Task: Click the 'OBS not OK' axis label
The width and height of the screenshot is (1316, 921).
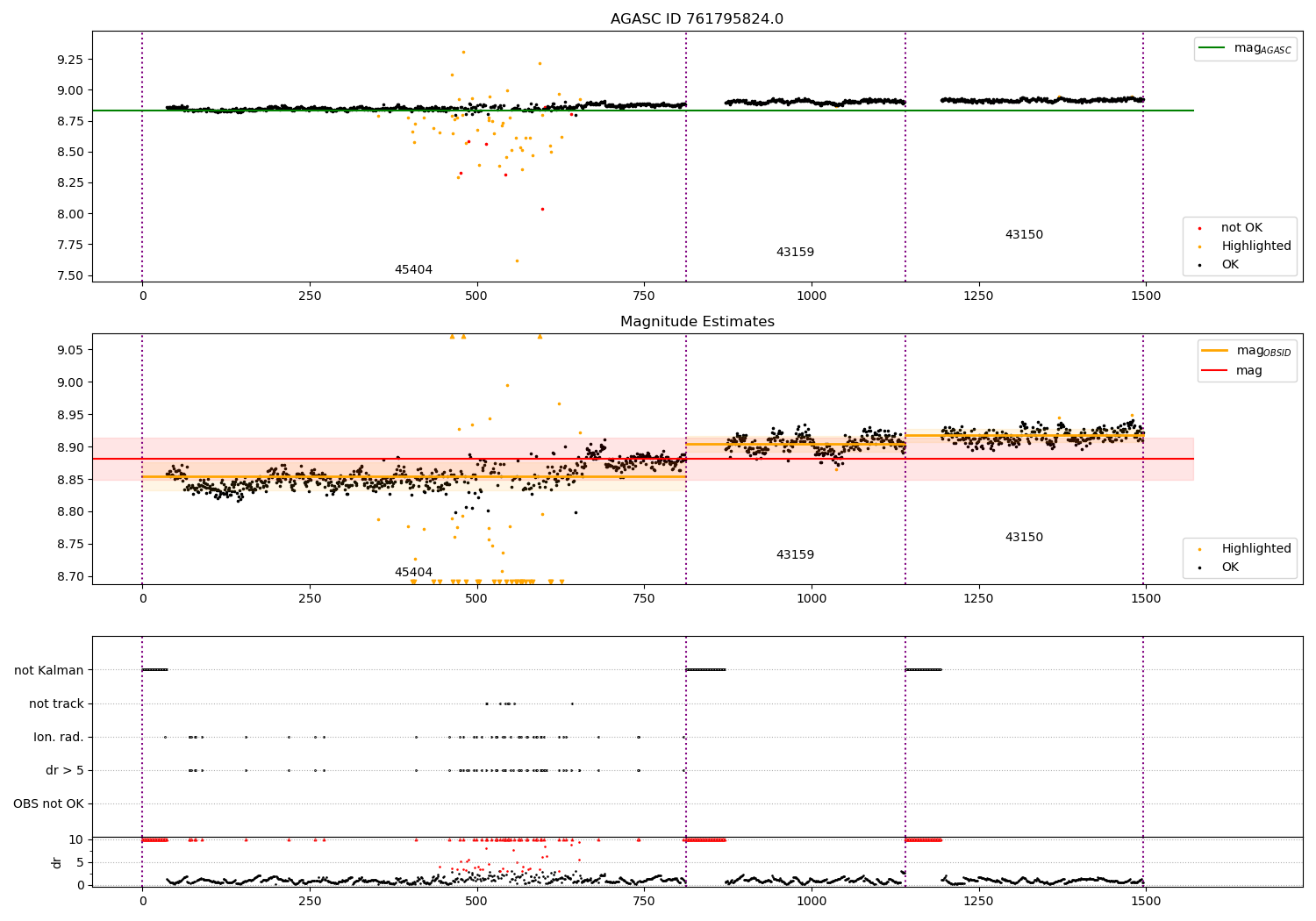Action: (48, 804)
